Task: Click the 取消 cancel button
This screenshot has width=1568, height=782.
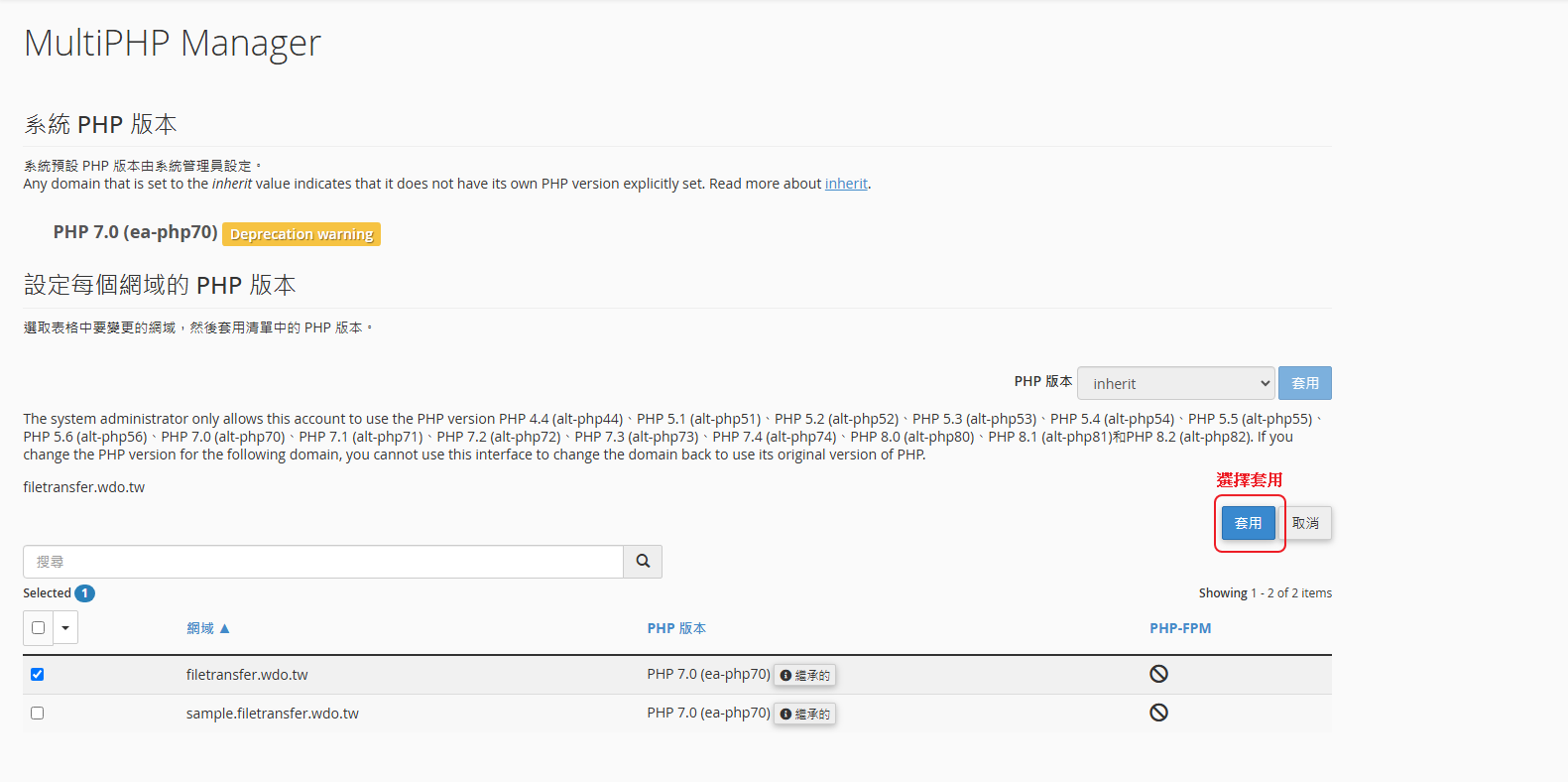Action: [x=1305, y=523]
